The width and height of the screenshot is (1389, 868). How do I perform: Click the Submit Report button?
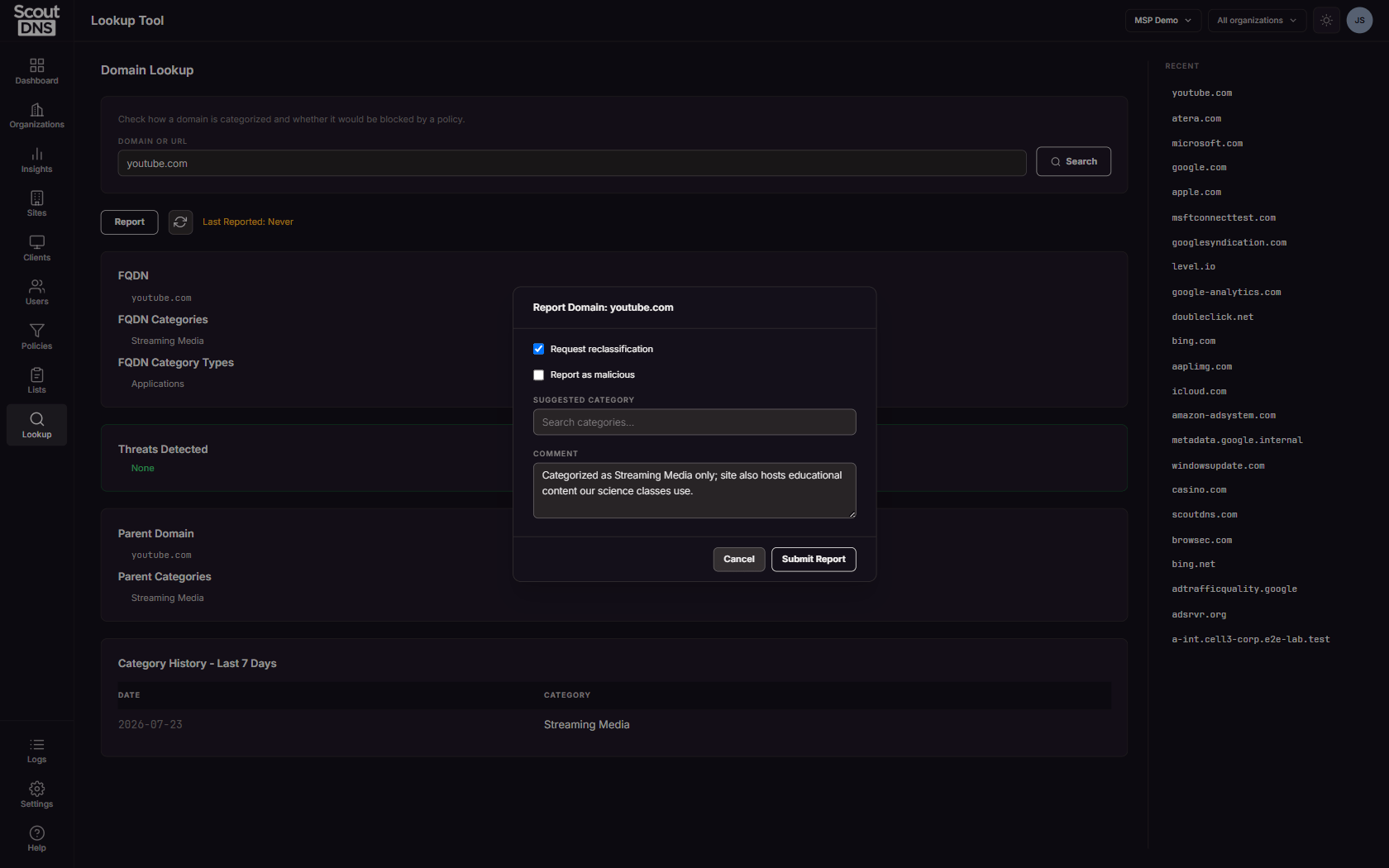pyautogui.click(x=814, y=559)
